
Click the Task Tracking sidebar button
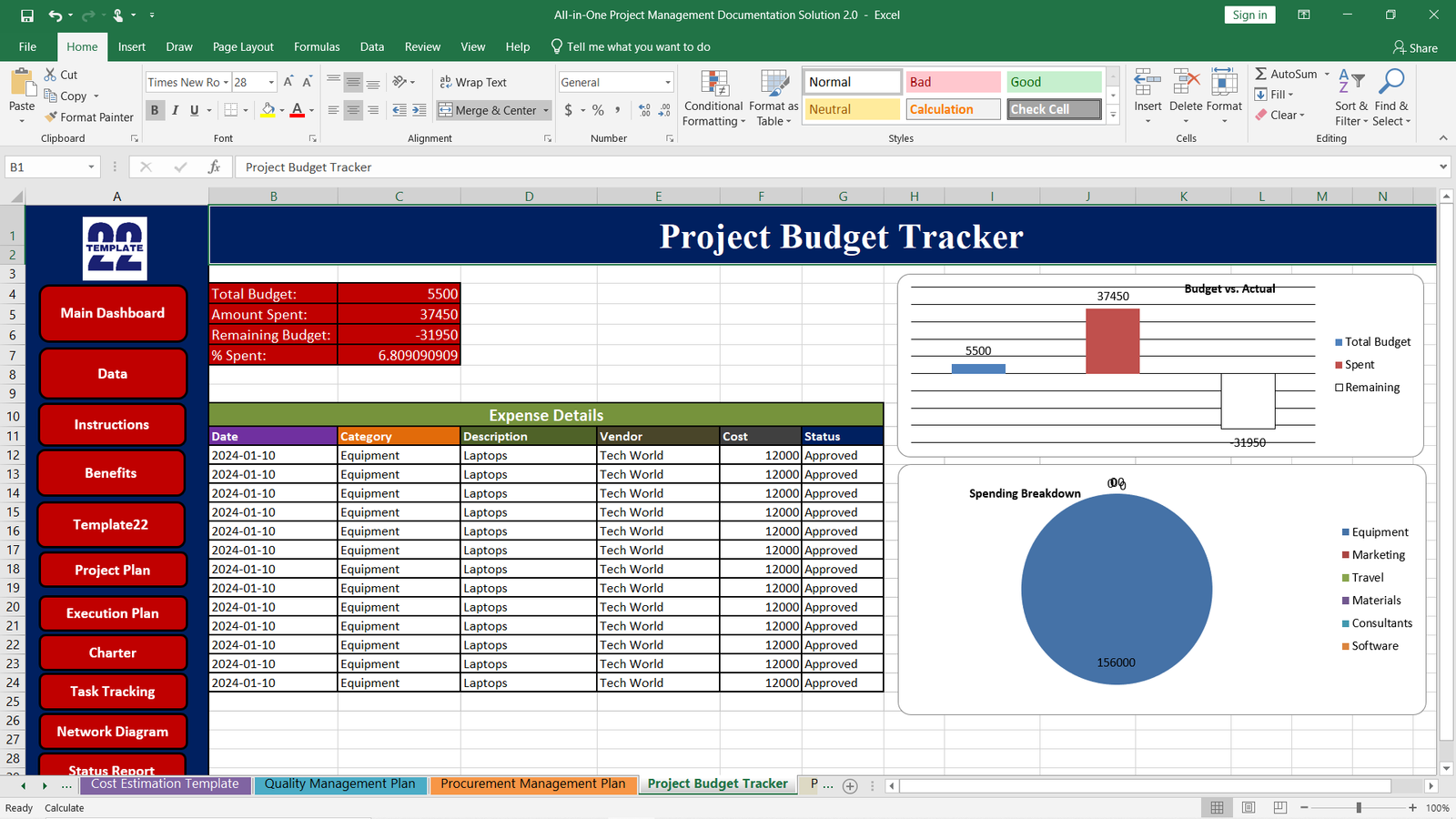tap(113, 692)
